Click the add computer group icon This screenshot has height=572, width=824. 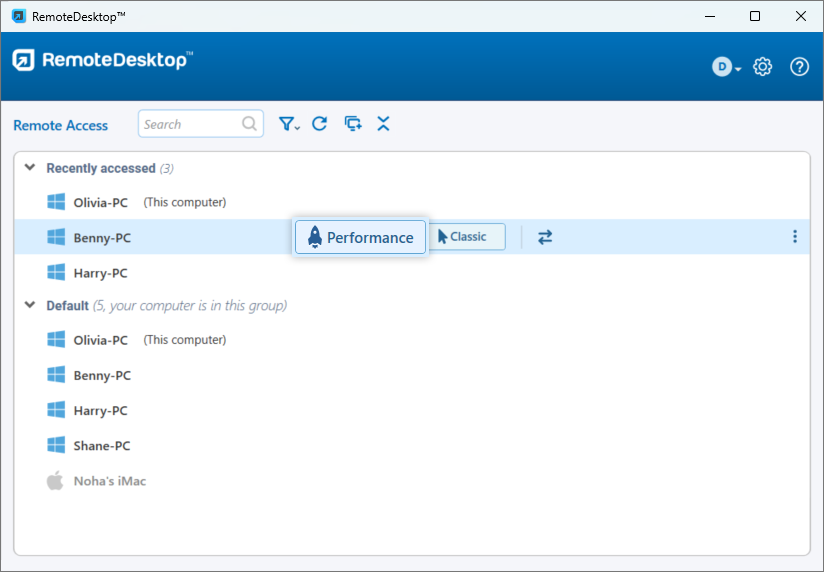[x=352, y=124]
